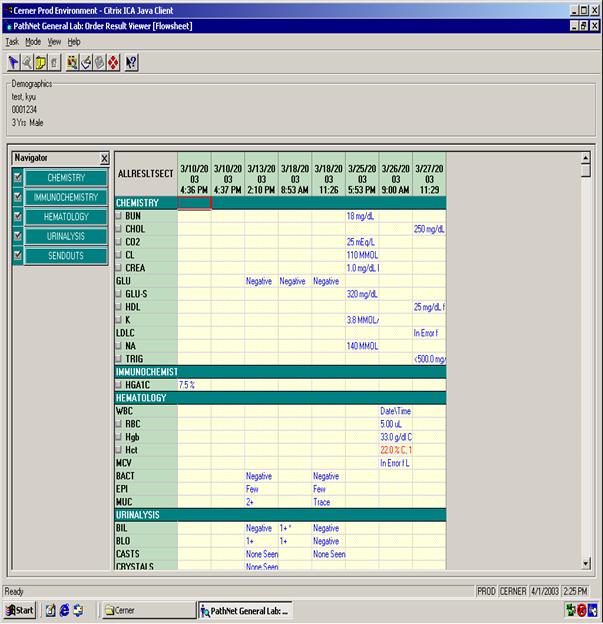Launch Internet Explorer from quick launch

point(64,610)
